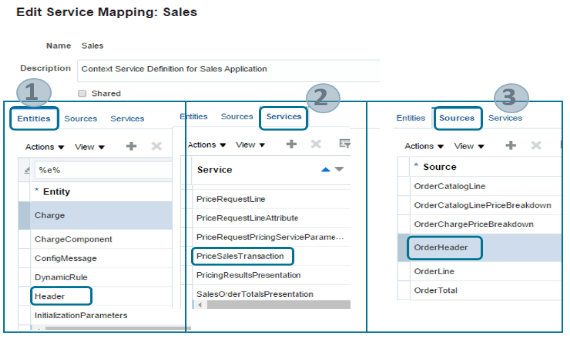Select the PriceRequestPricingServiceParame... row
The width and height of the screenshot is (570, 361).
271,237
